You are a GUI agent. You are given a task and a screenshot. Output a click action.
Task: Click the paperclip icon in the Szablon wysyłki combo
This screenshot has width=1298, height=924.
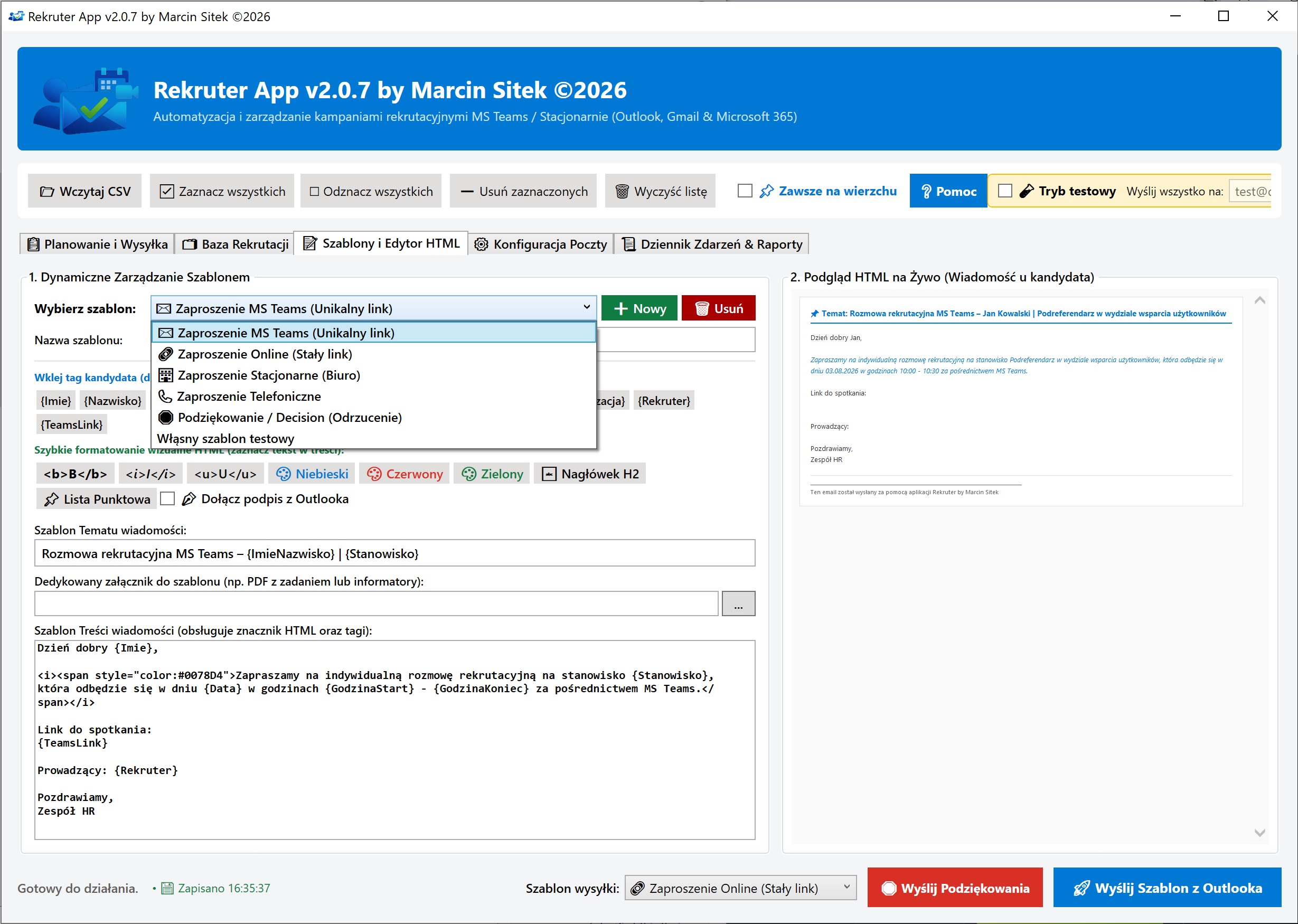(x=637, y=888)
